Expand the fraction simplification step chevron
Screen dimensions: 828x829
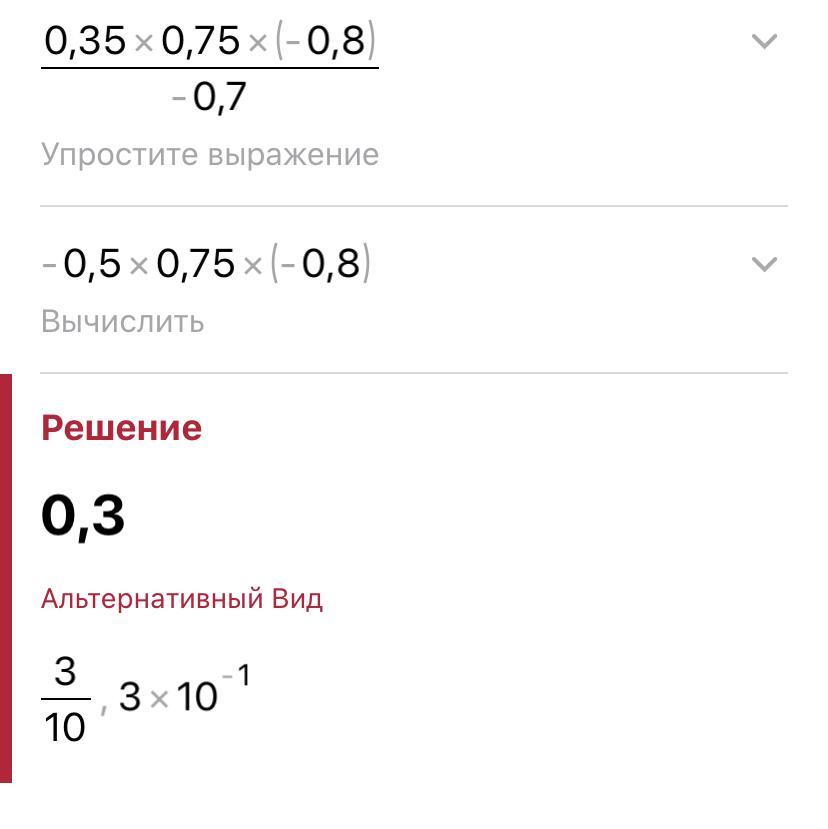tap(764, 41)
